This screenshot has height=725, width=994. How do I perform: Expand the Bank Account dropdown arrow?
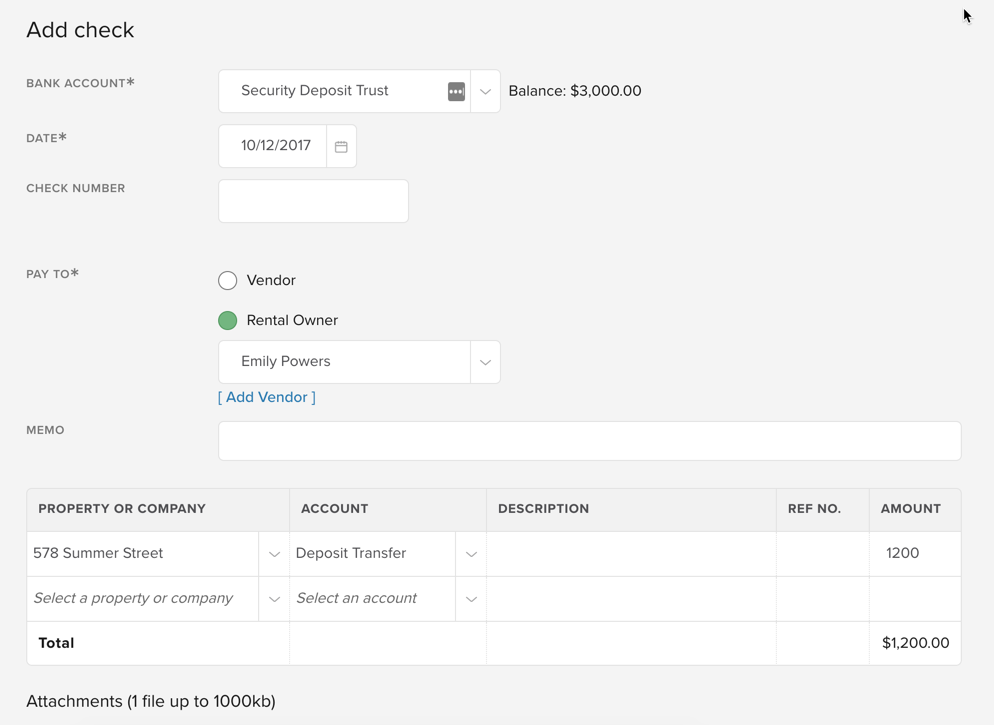click(x=485, y=91)
